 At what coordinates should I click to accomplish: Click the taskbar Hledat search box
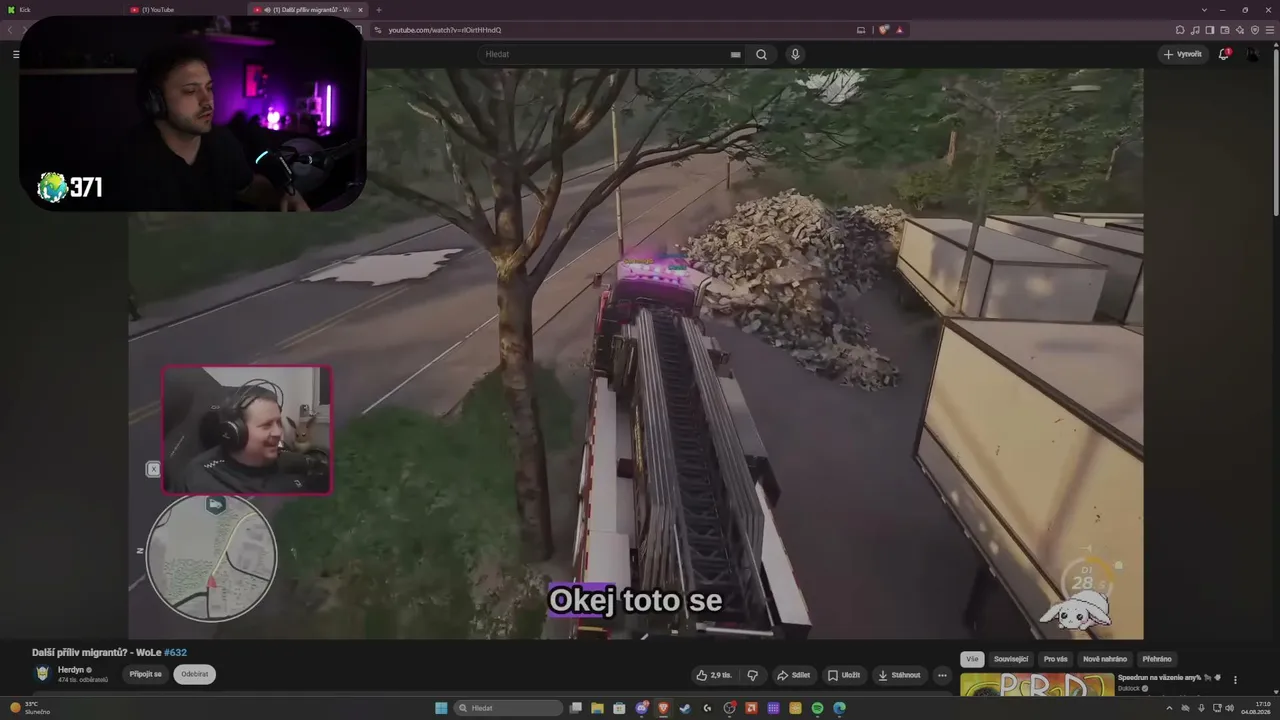pos(508,708)
